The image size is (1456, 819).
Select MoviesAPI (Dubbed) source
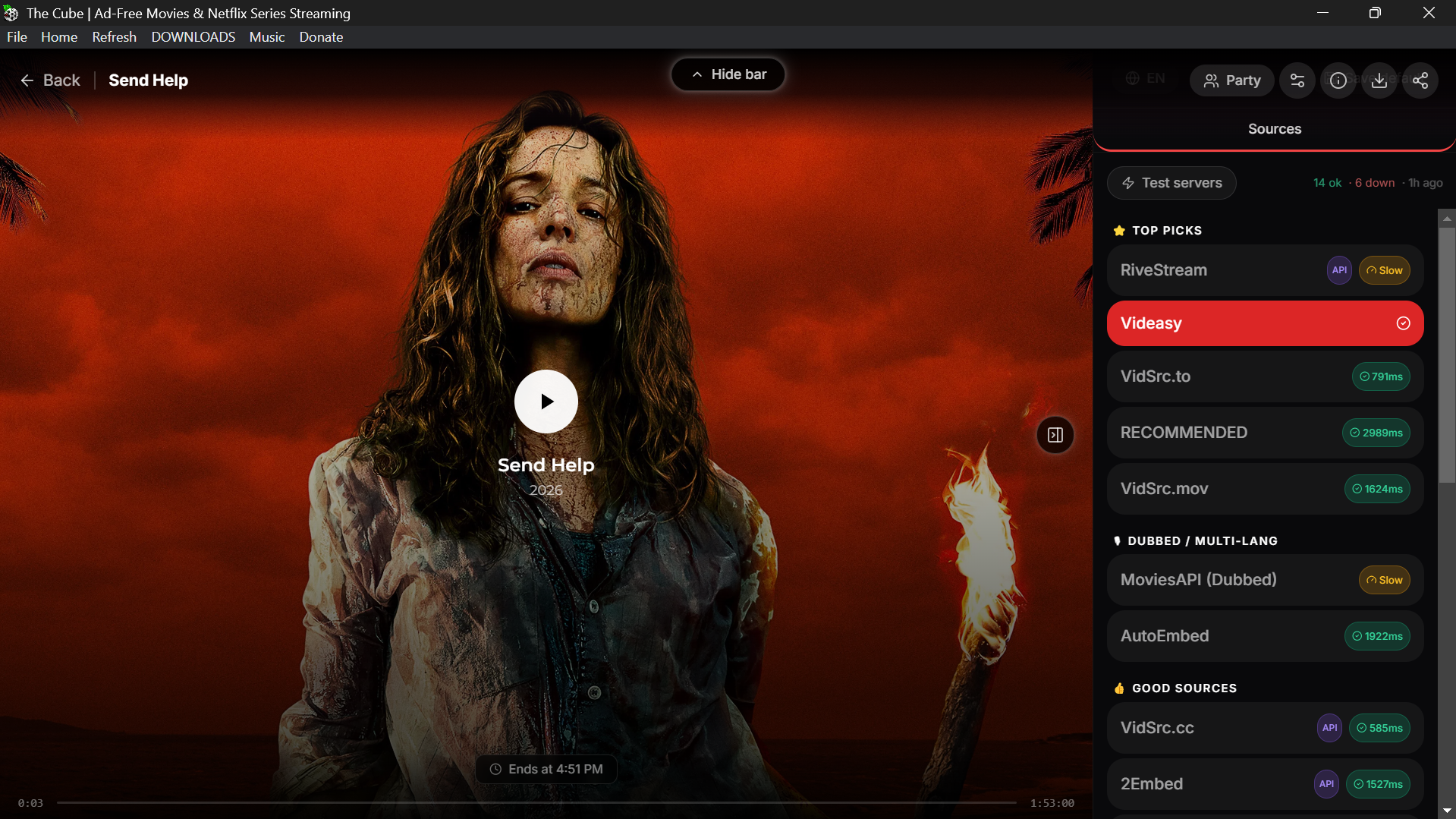click(1265, 580)
